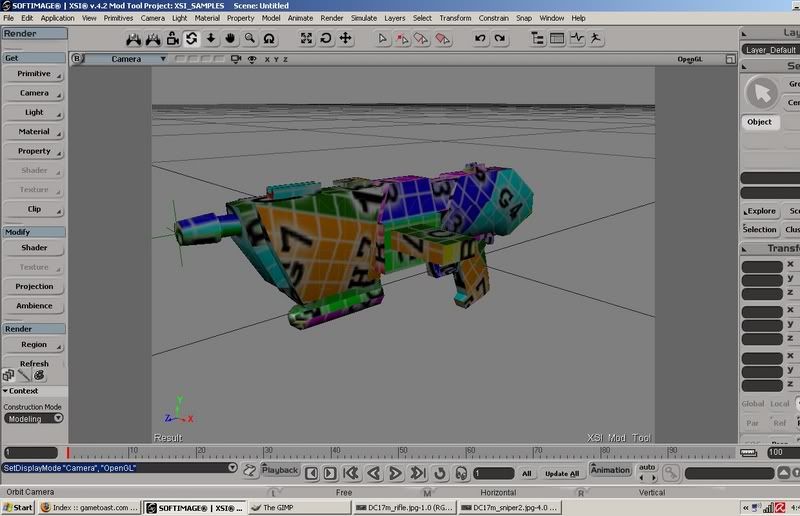Click the Explore button
The height and width of the screenshot is (516, 800).
coord(760,211)
